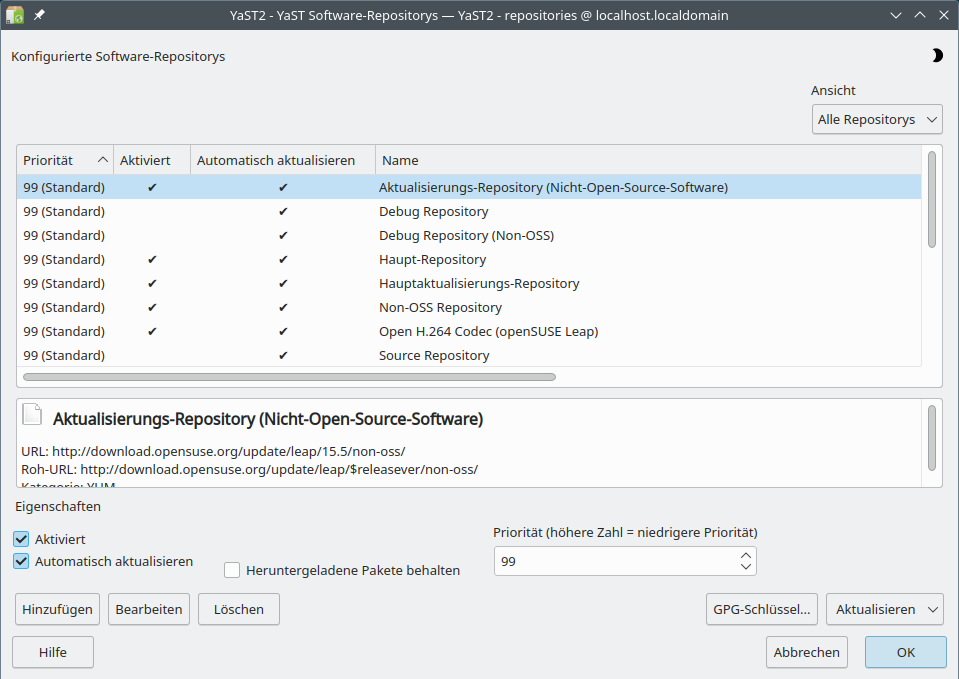Confirm with the OK button

[x=906, y=652]
